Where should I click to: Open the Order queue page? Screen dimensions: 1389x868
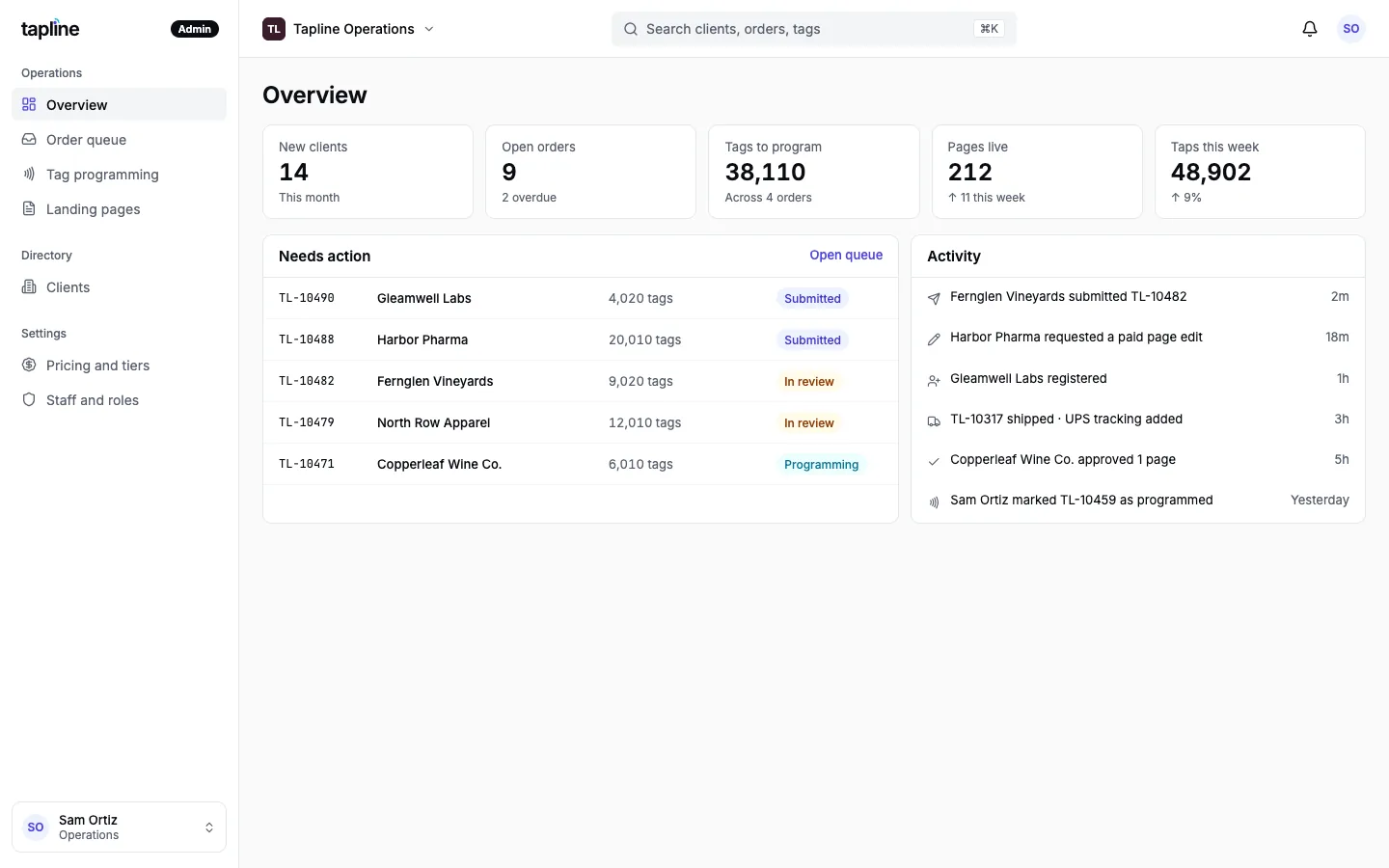tap(119, 139)
